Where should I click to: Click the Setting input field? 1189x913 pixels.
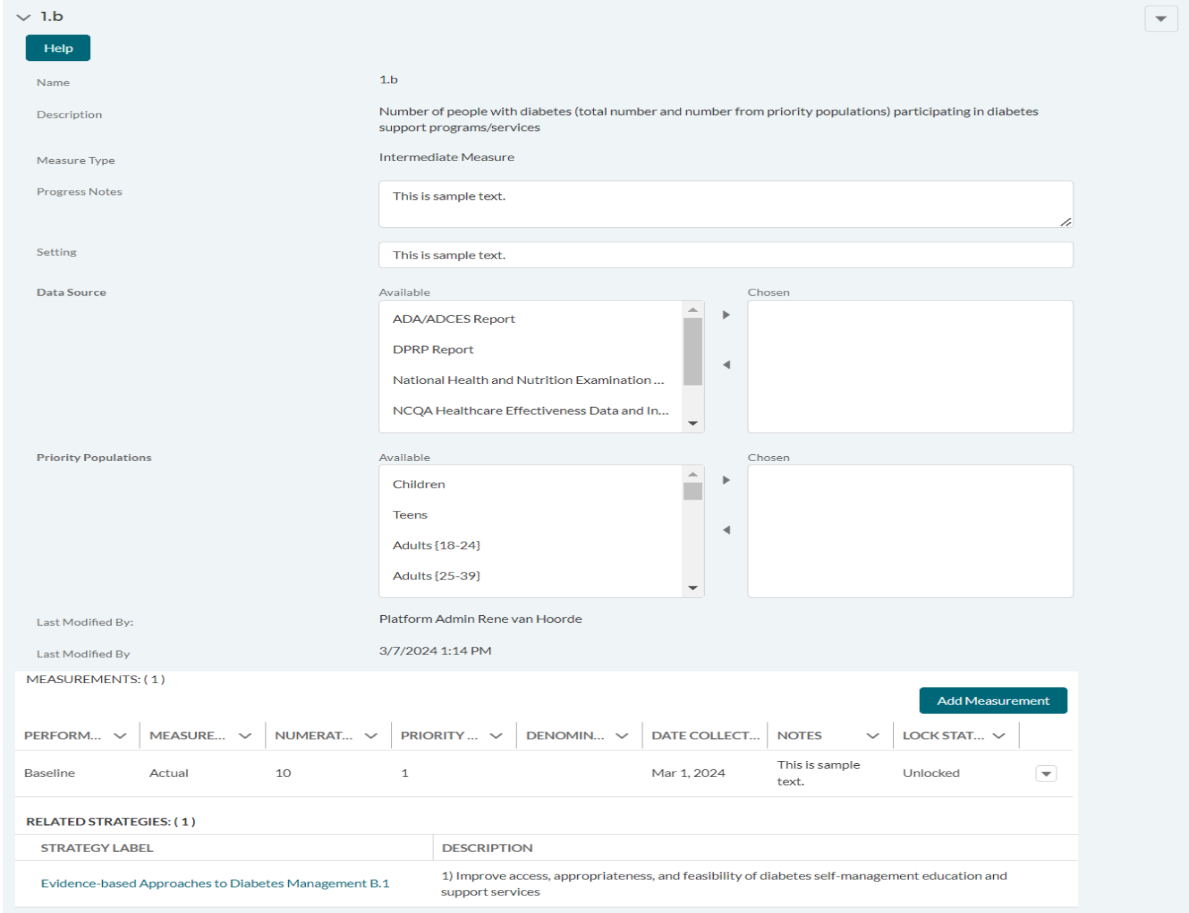click(725, 255)
